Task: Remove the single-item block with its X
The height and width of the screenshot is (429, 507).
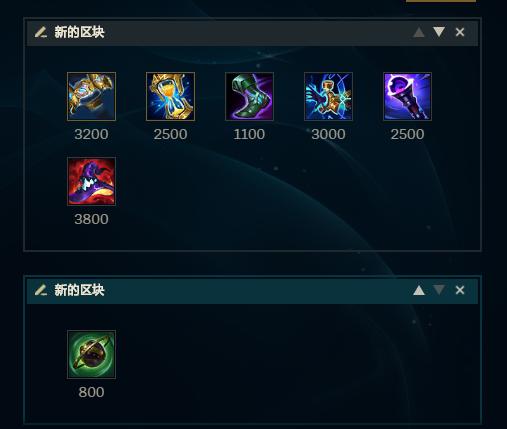Action: pyautogui.click(x=460, y=290)
